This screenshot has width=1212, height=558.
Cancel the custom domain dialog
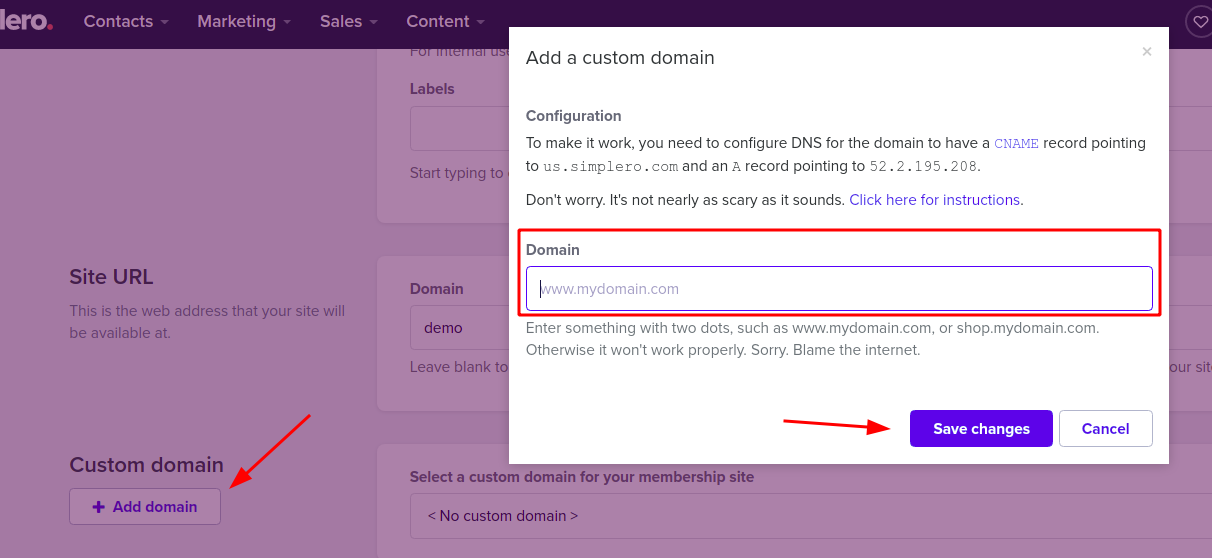1106,428
